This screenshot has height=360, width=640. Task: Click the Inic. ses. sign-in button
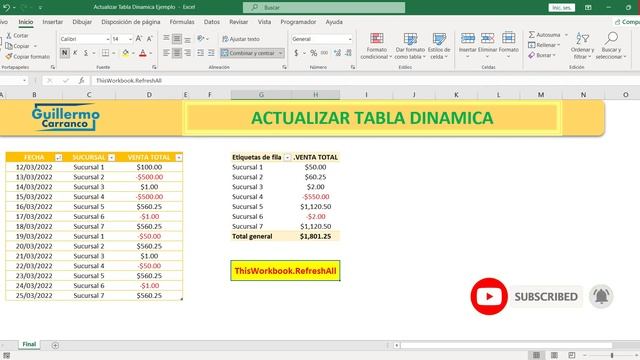[562, 8]
